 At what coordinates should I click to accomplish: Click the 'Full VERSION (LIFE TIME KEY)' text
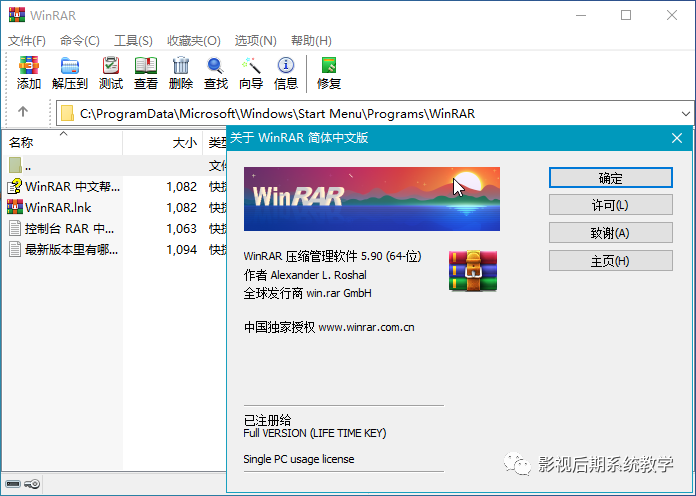(315, 433)
